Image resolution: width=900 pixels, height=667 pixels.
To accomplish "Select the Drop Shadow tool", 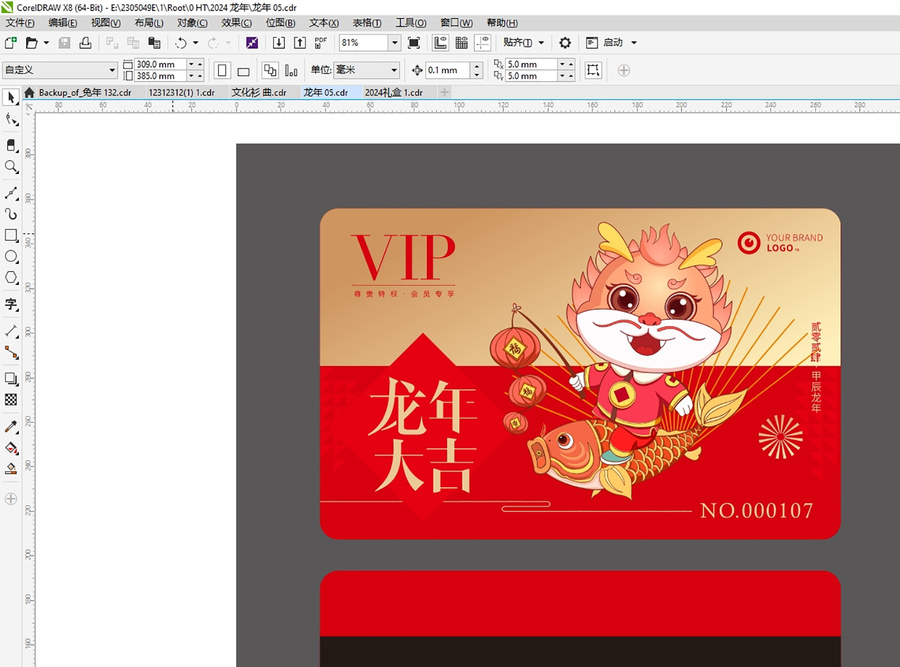I will [11, 378].
